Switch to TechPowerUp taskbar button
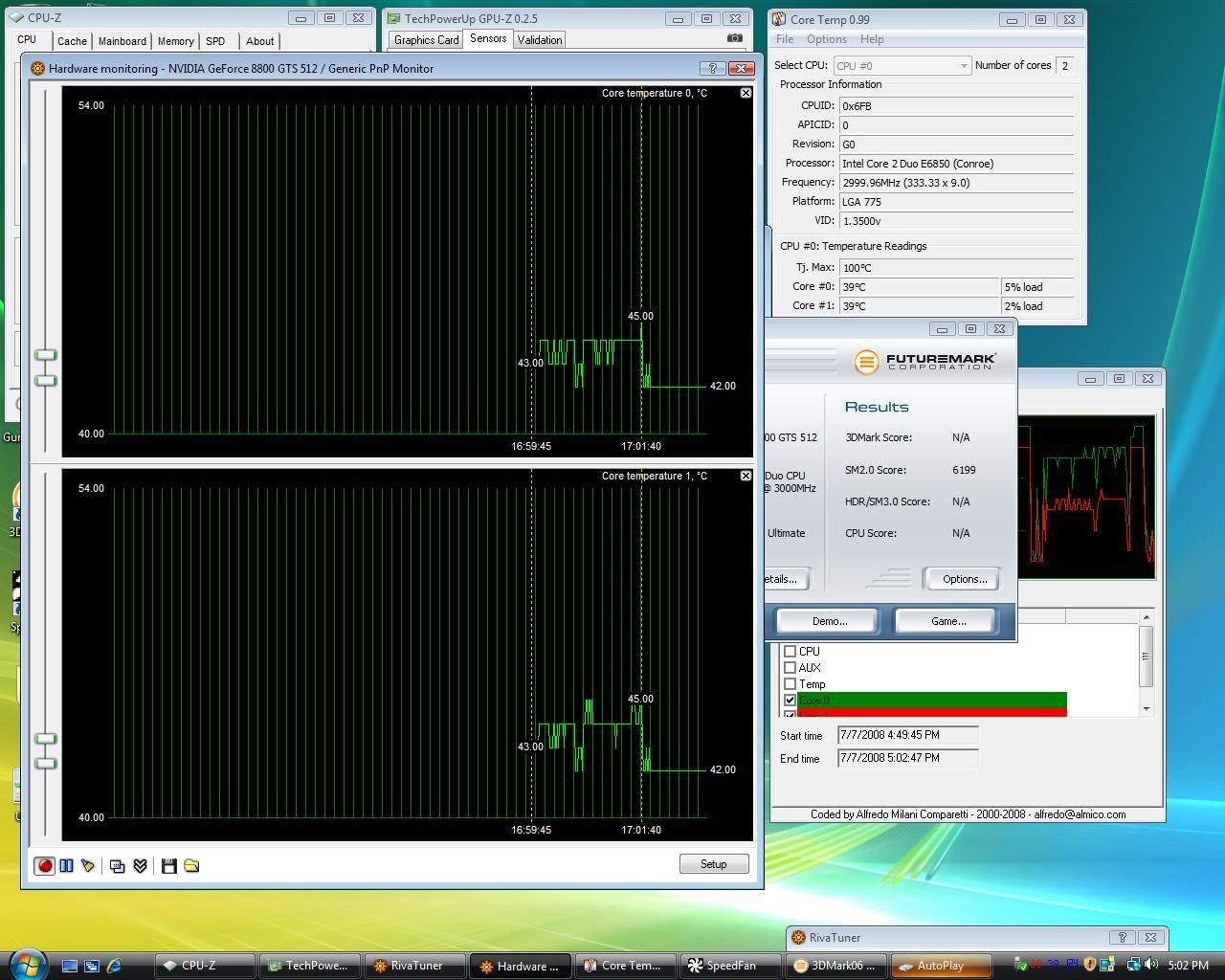Screen dimensions: 1225x980 [x=310, y=966]
